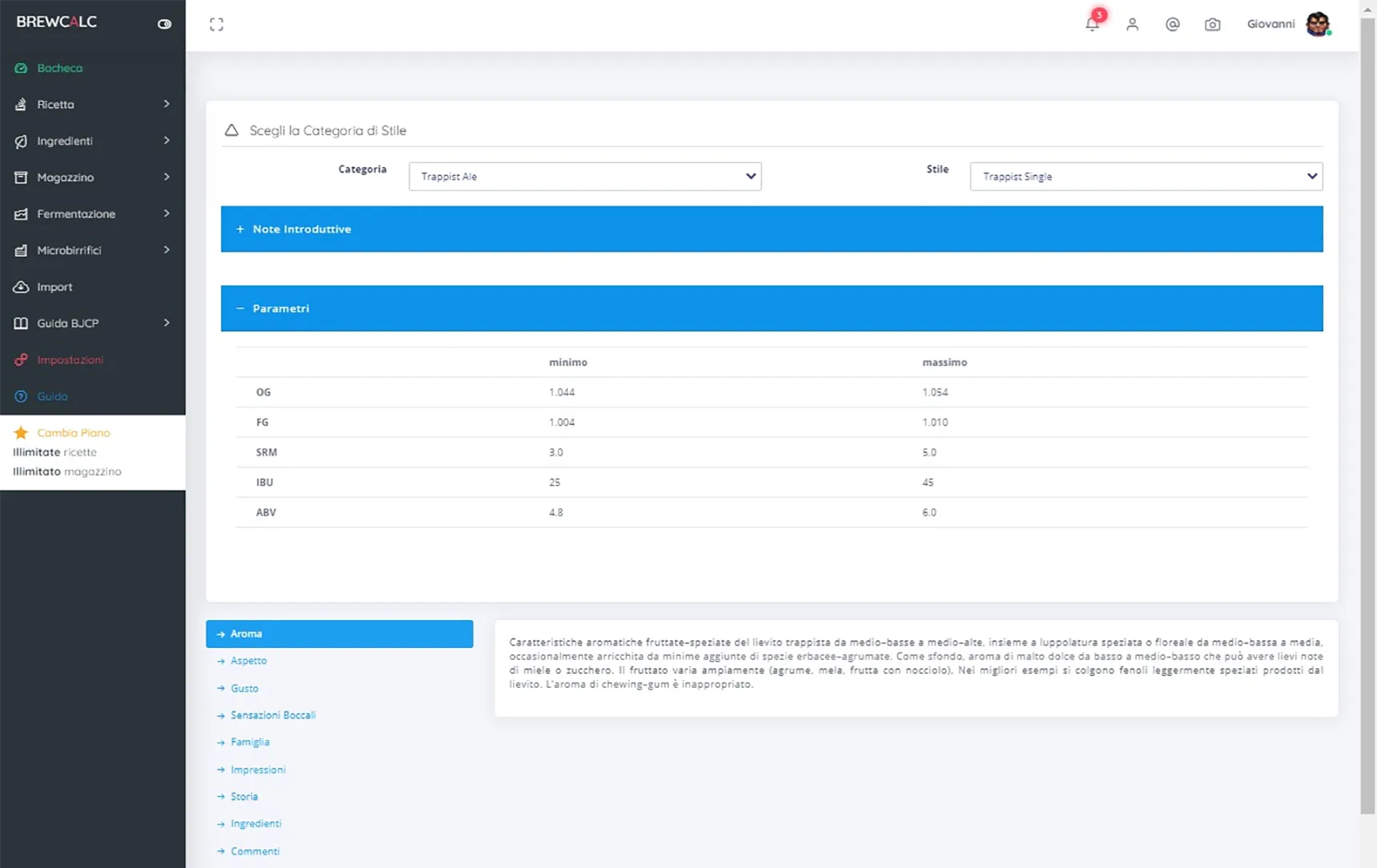Click the @ mention icon in header
1377x868 pixels.
tap(1172, 24)
